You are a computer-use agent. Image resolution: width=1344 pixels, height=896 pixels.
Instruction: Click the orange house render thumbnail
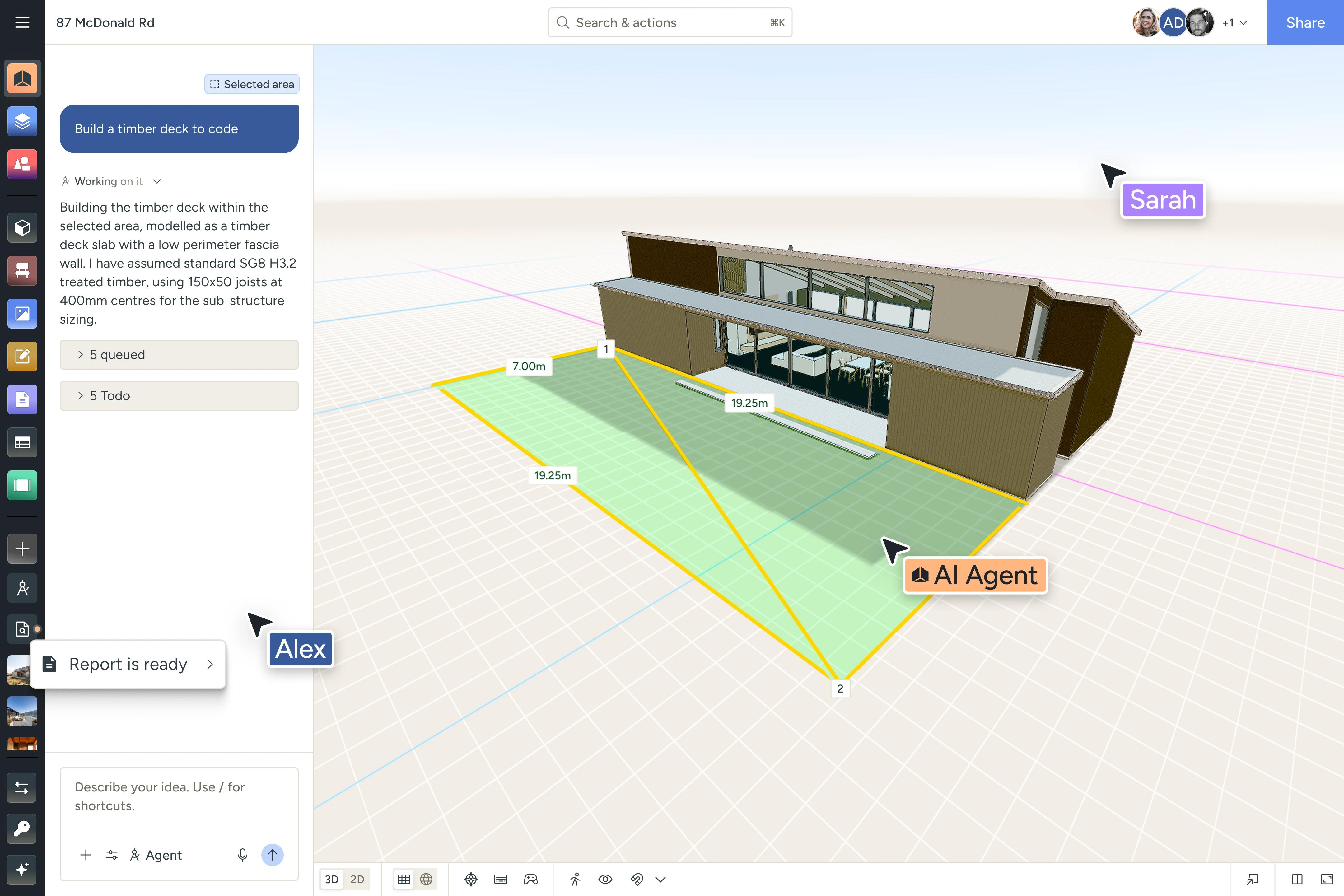pyautogui.click(x=22, y=744)
